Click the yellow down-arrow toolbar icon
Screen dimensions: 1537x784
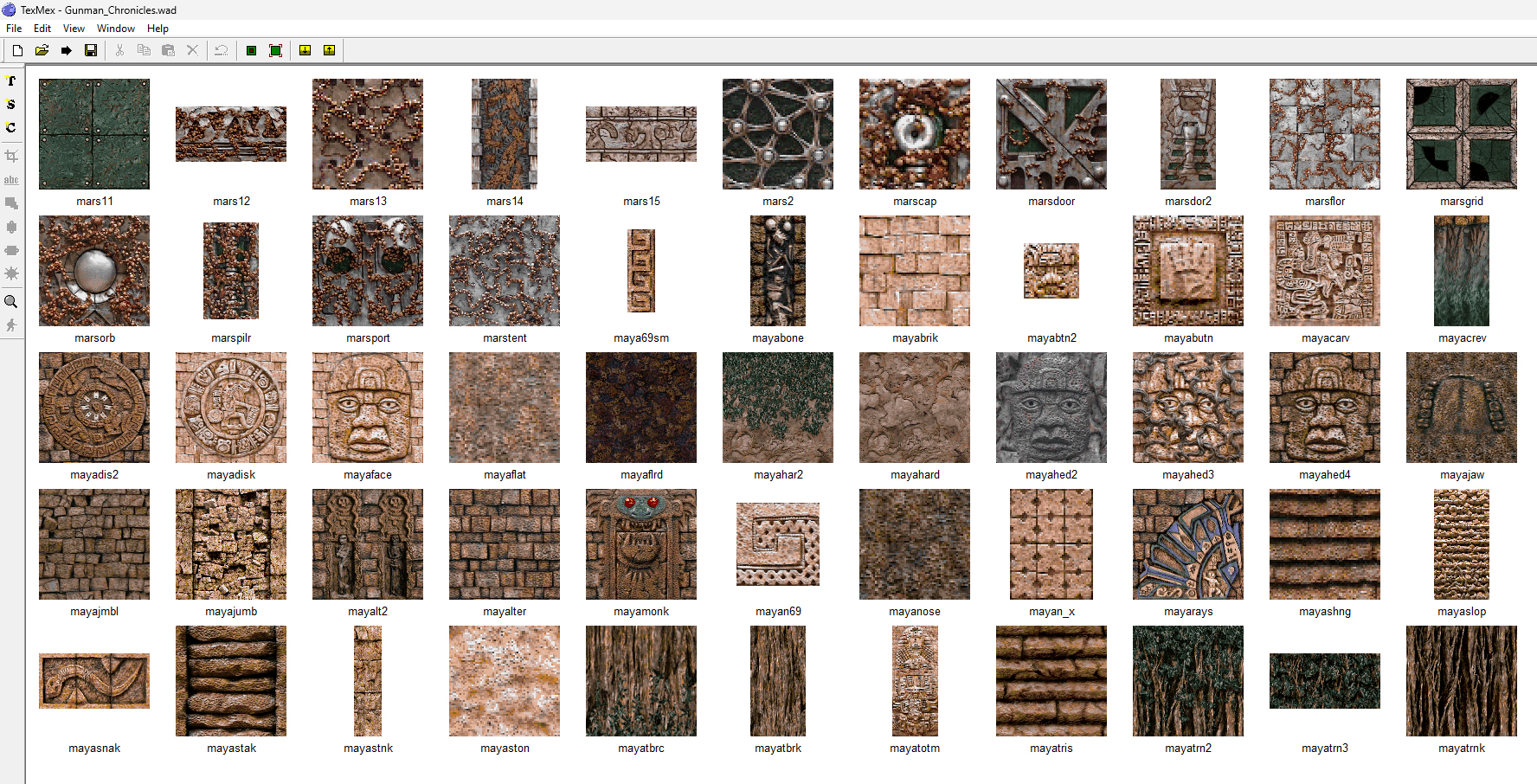tap(305, 51)
